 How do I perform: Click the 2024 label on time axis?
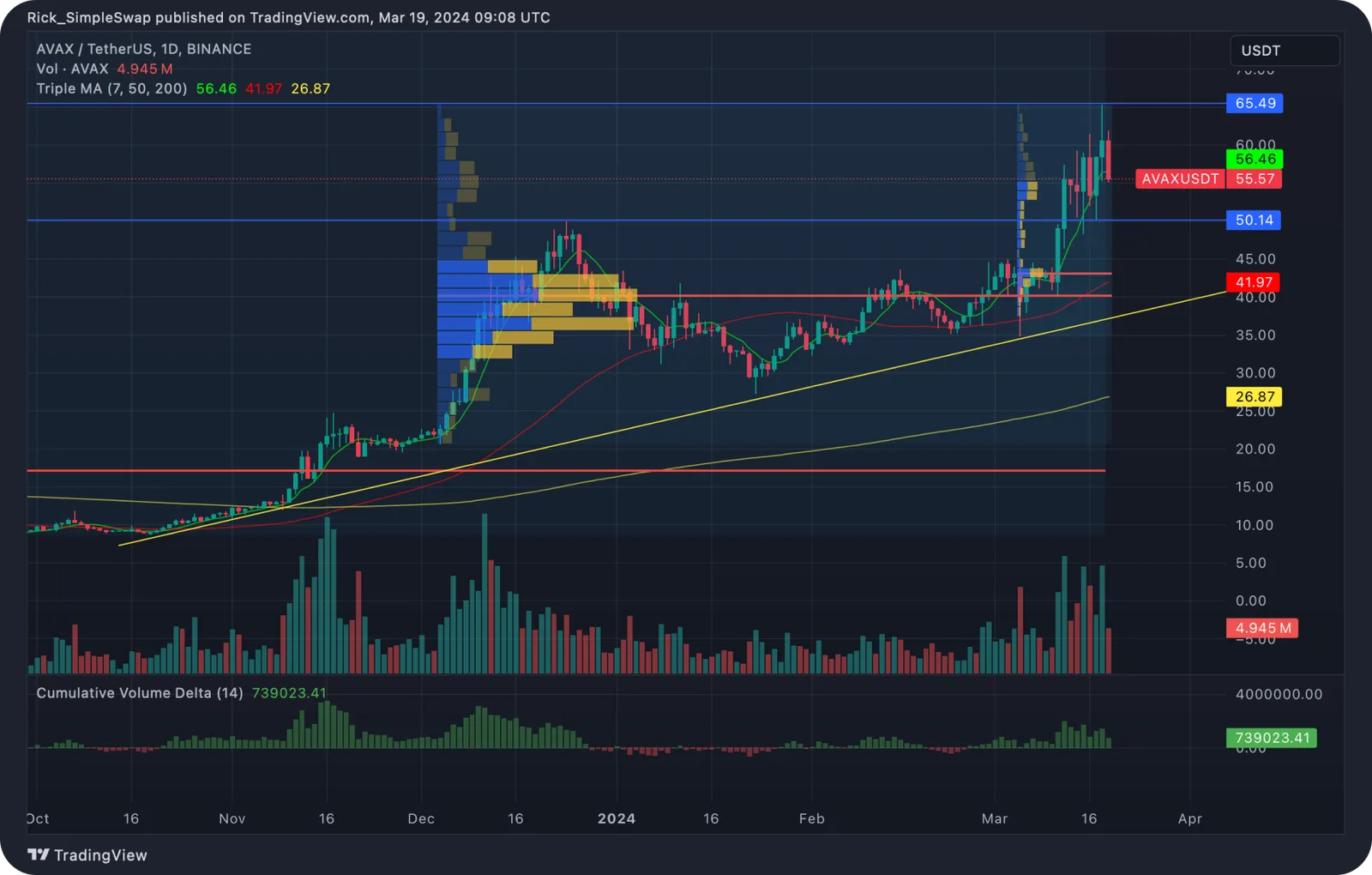(x=617, y=818)
